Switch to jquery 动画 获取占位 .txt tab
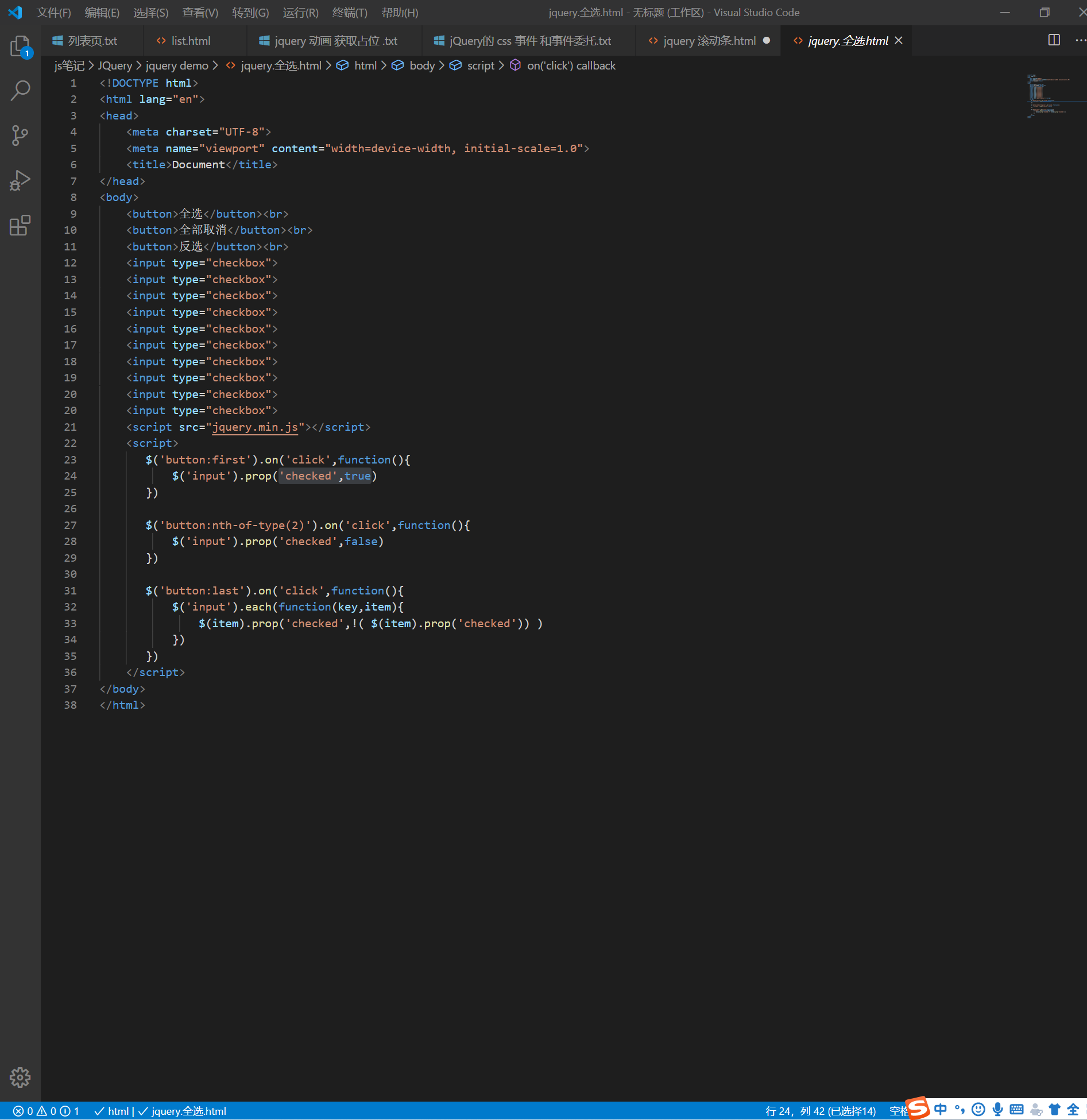 [x=335, y=41]
